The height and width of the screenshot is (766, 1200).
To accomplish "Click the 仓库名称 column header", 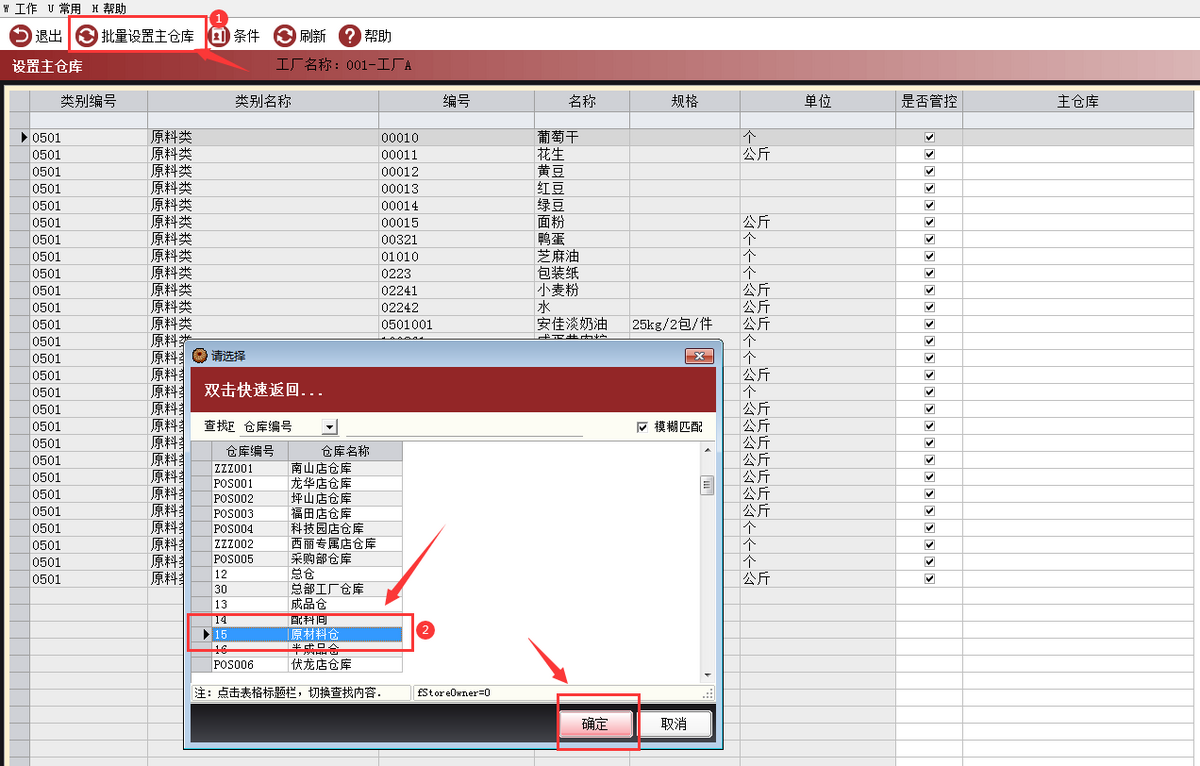I will (345, 451).
